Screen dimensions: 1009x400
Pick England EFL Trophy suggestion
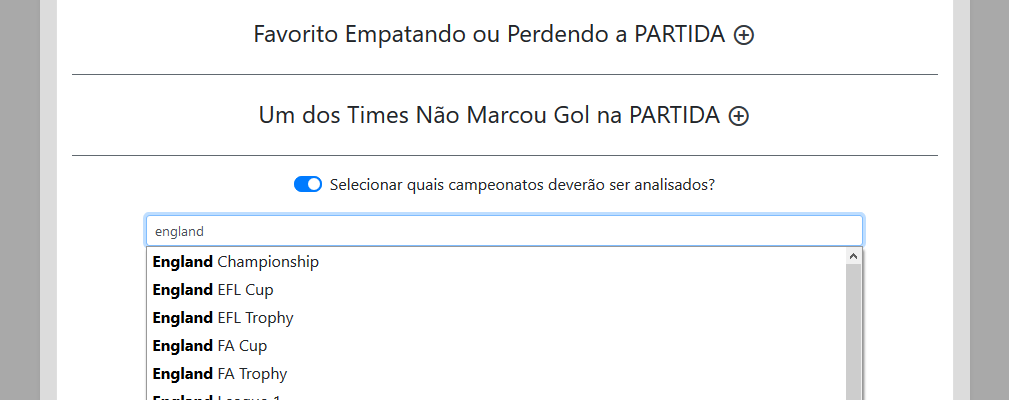(x=223, y=318)
